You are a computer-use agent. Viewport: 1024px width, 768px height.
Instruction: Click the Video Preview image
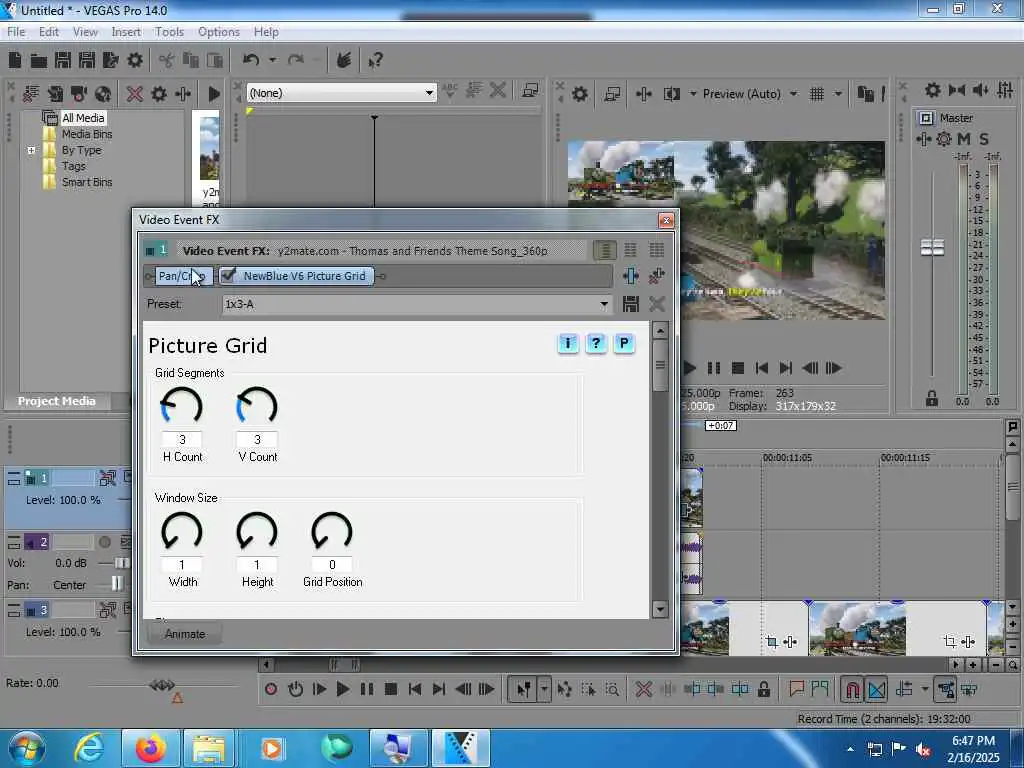[x=726, y=231]
